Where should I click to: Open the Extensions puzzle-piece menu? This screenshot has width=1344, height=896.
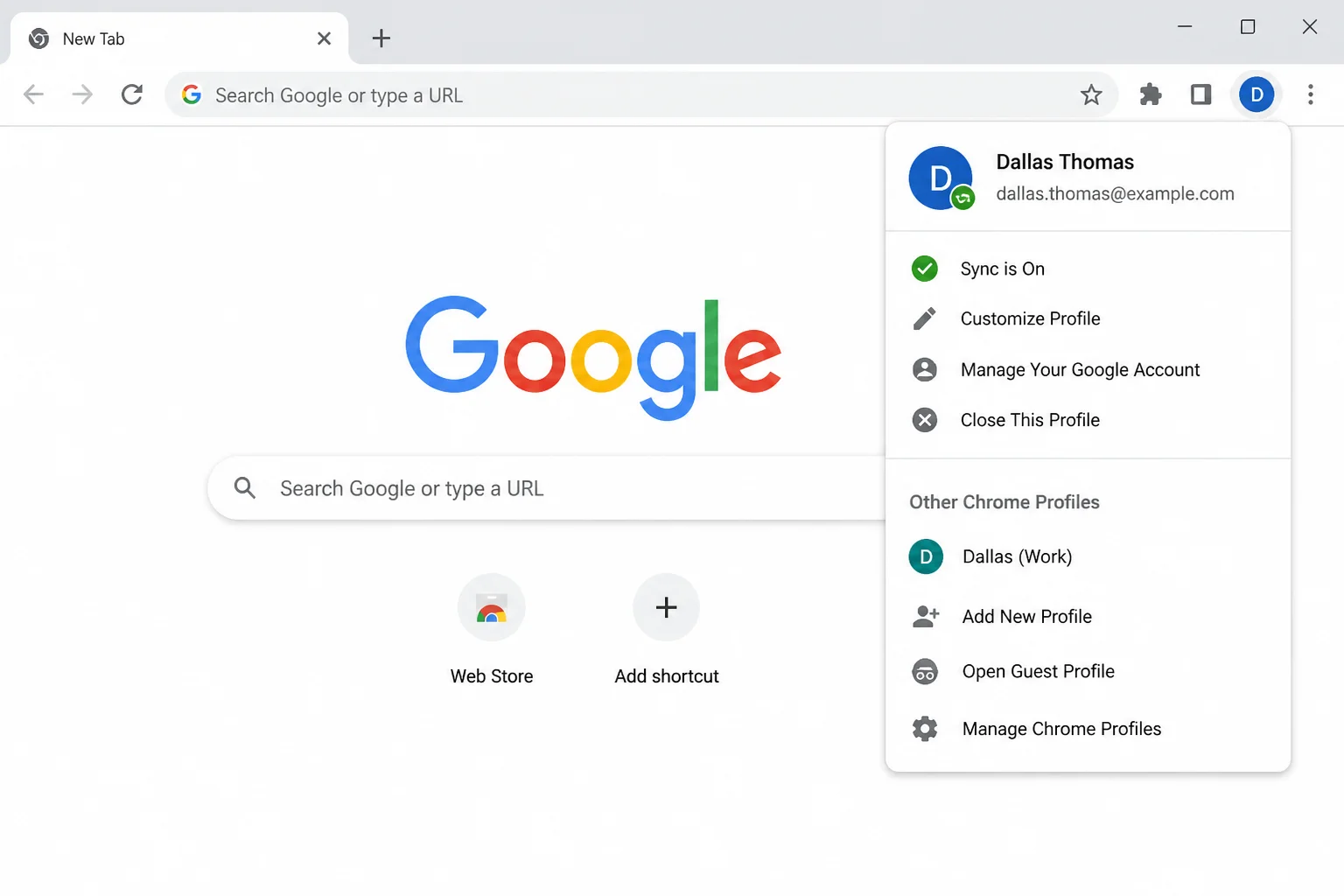[1151, 94]
